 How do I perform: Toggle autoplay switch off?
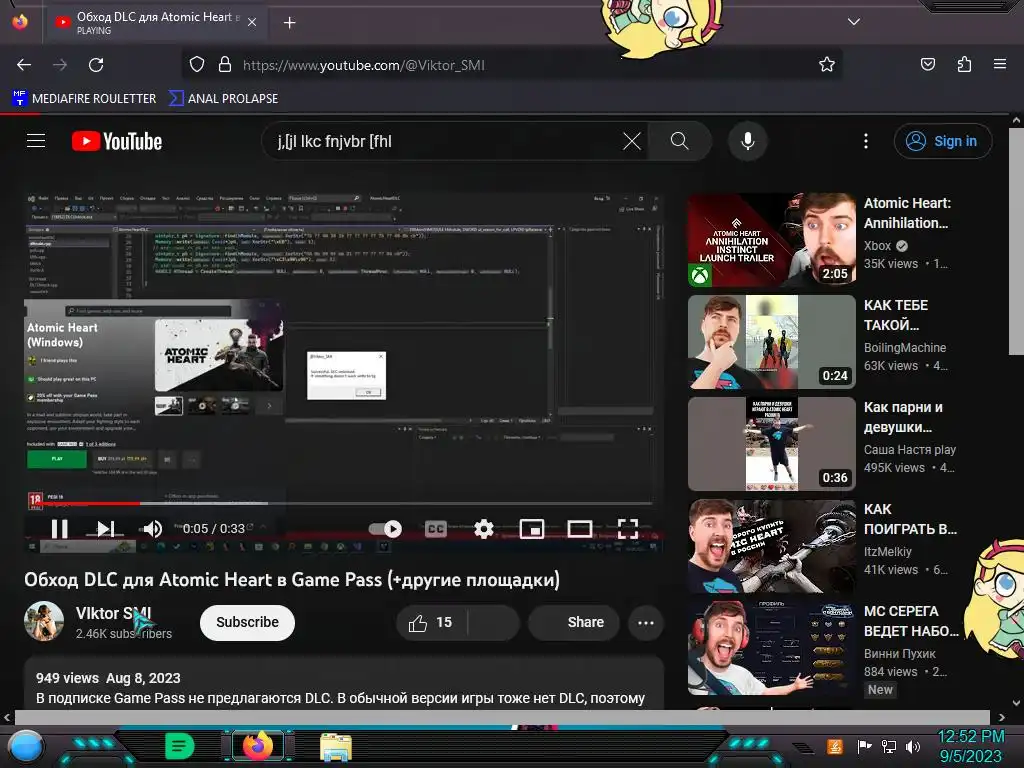tap(385, 529)
